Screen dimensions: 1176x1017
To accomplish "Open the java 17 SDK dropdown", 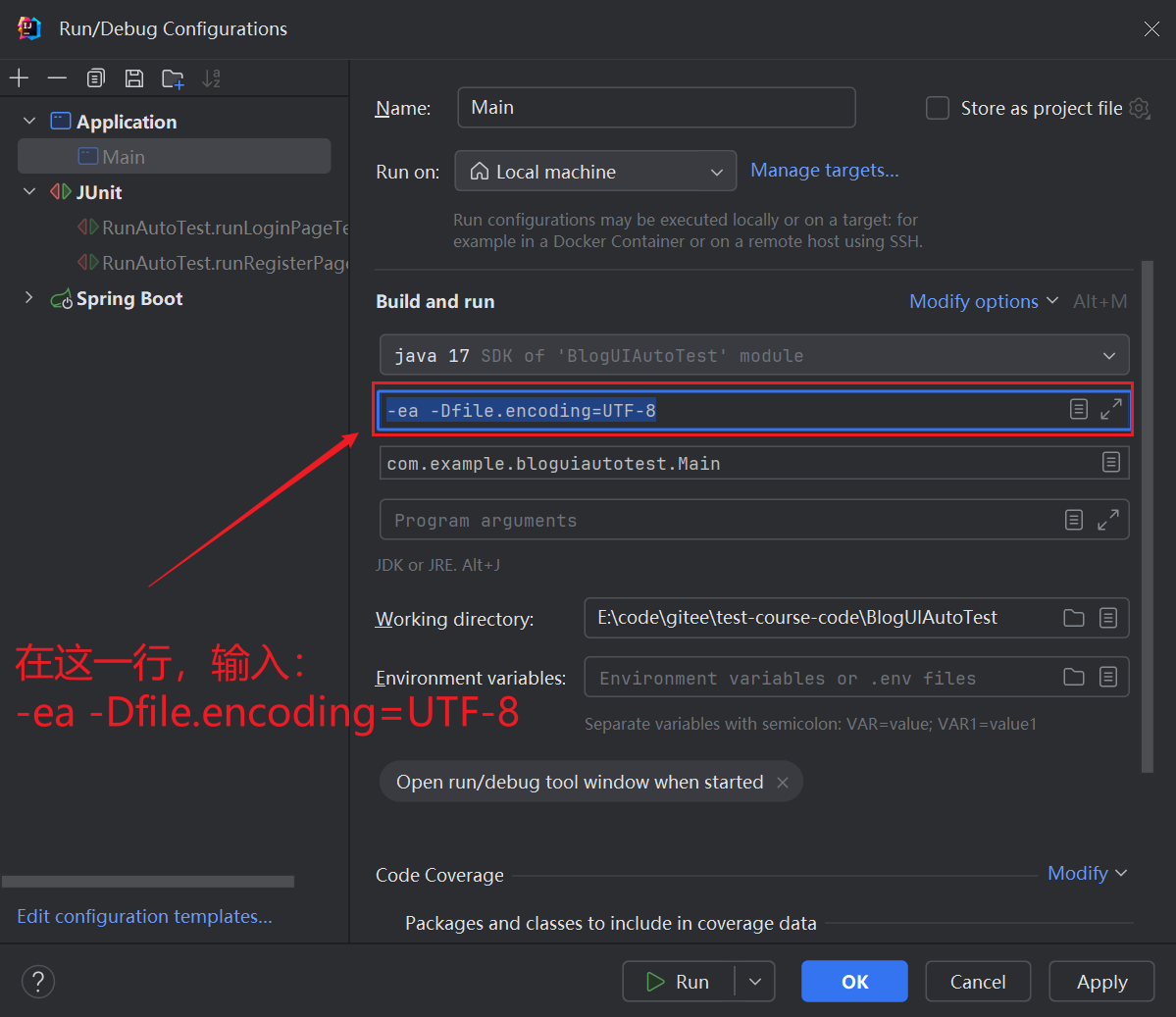I will (x=753, y=355).
